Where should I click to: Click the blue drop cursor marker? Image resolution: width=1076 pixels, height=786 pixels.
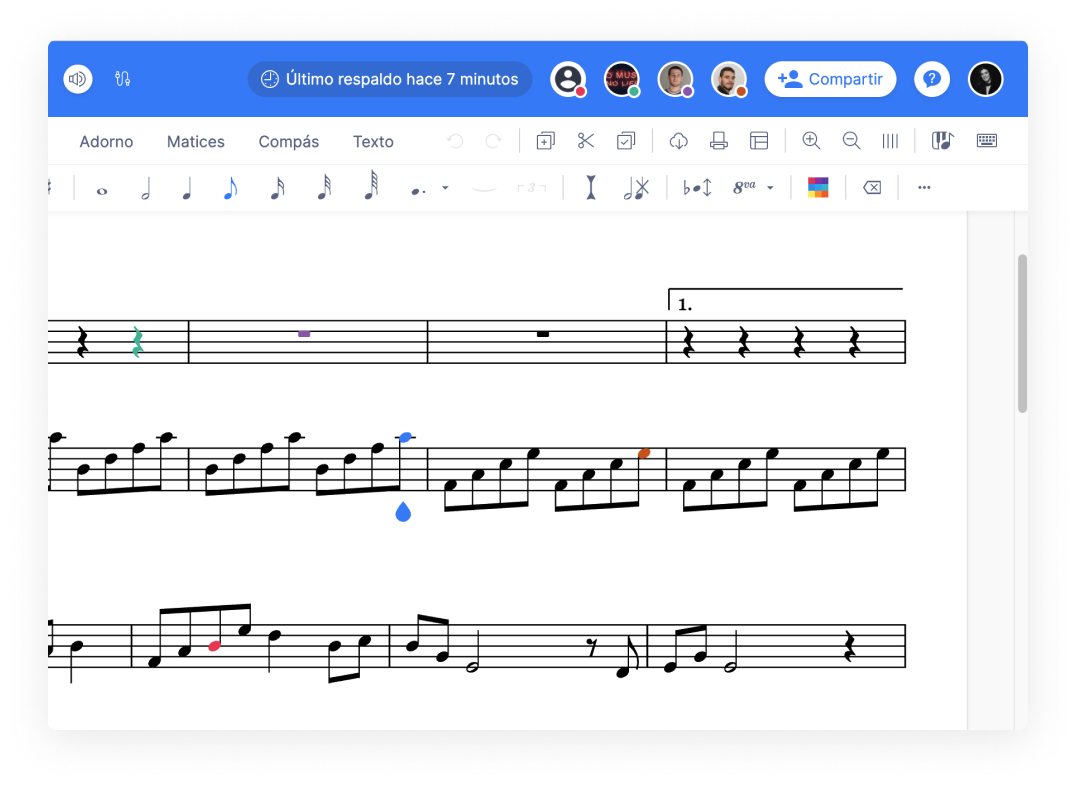pyautogui.click(x=404, y=511)
